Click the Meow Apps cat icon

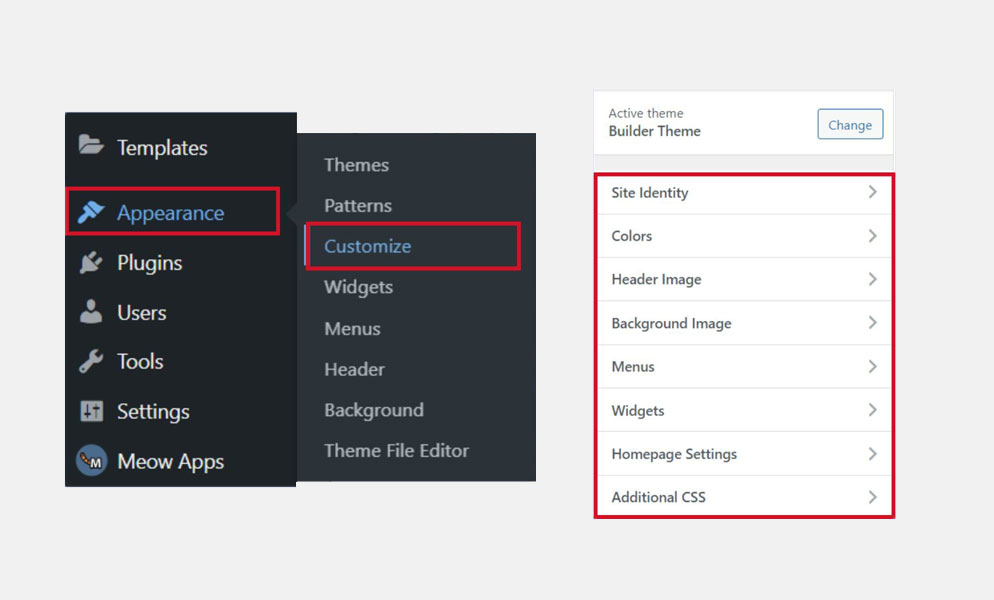(91, 460)
